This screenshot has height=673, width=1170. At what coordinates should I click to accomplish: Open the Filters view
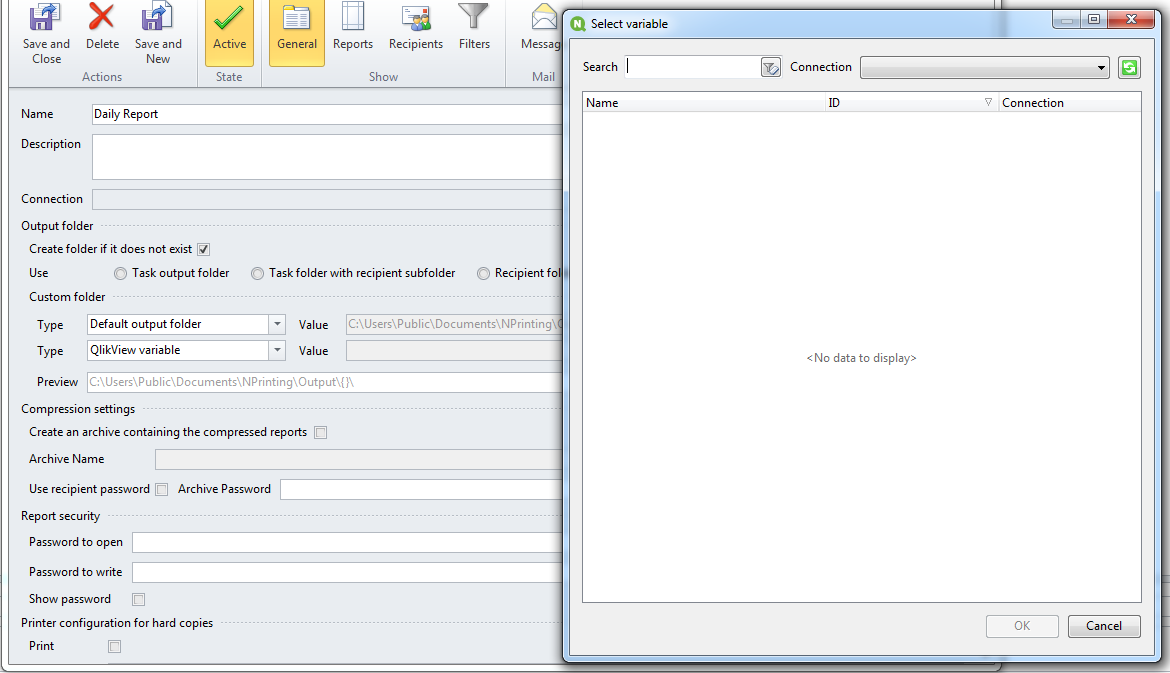[x=474, y=28]
